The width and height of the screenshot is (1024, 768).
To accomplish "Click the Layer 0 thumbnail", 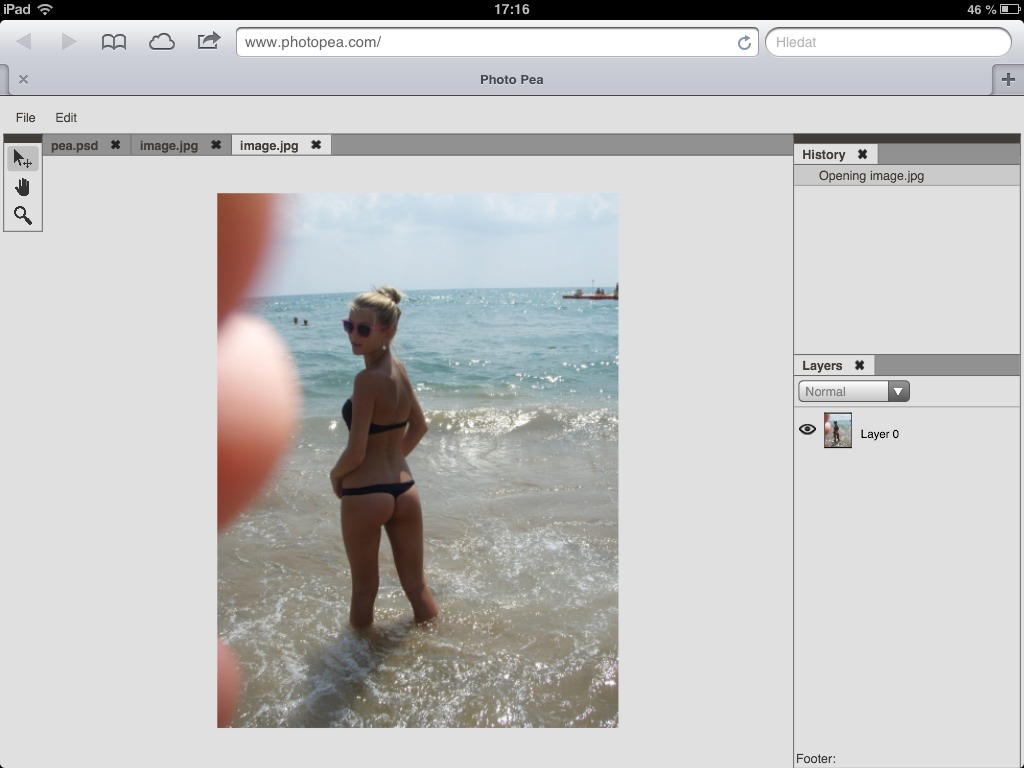I will click(x=838, y=430).
